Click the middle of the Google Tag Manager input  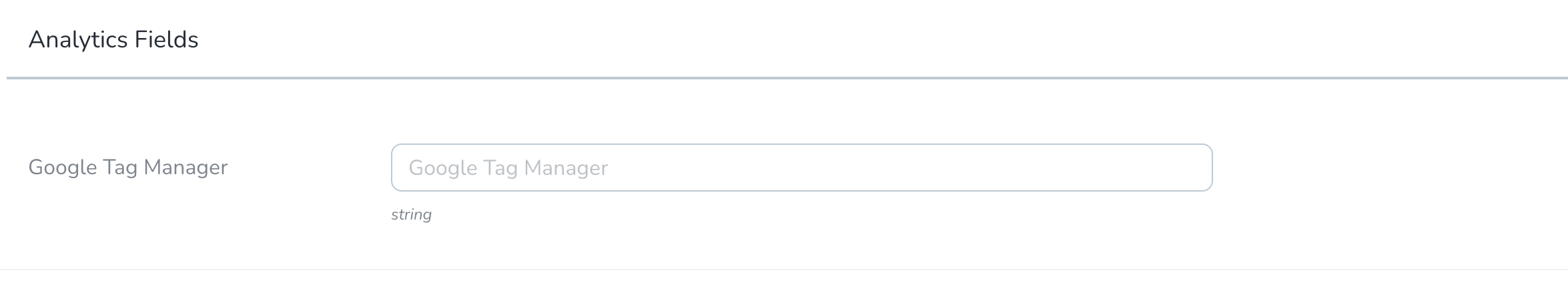click(x=801, y=168)
